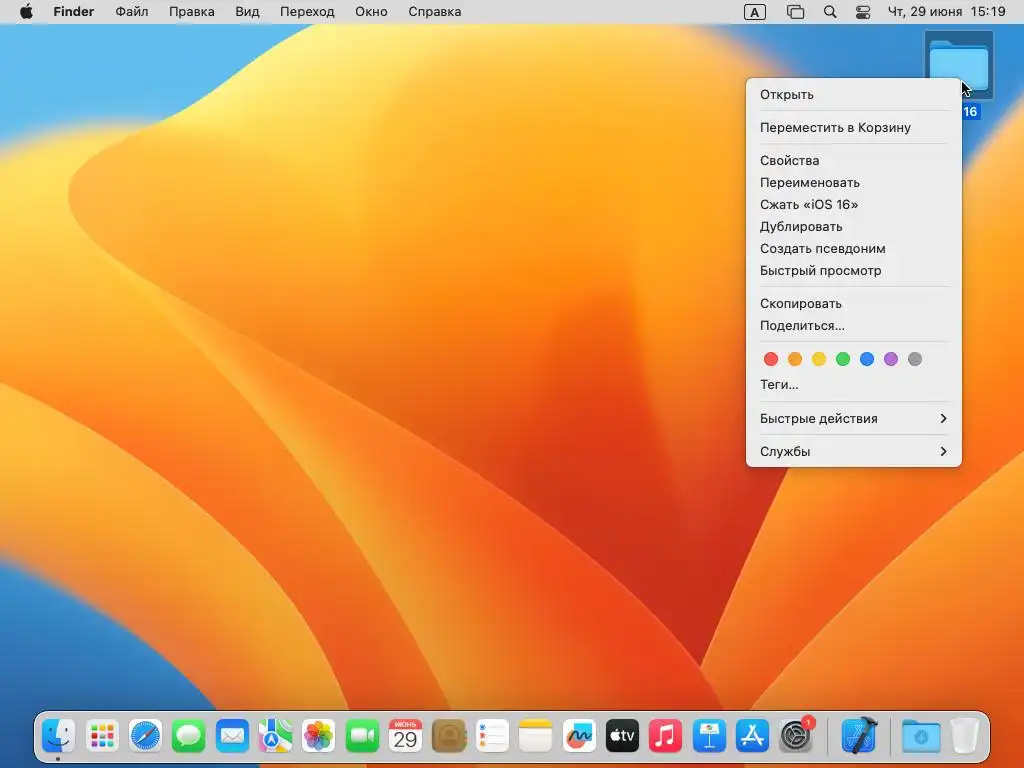Open Maps app in the Dock

[275, 736]
